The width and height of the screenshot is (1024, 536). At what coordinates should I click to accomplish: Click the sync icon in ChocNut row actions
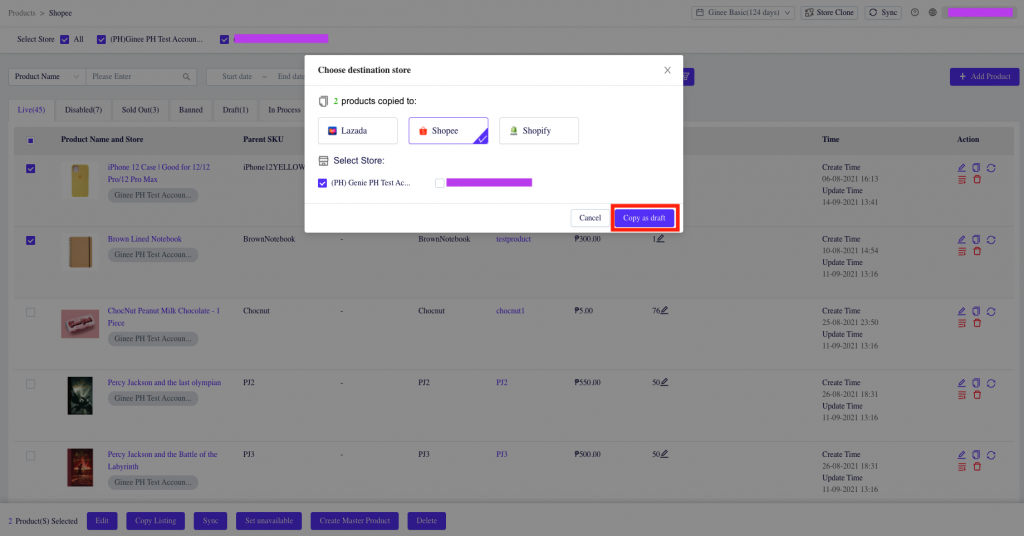(x=991, y=311)
